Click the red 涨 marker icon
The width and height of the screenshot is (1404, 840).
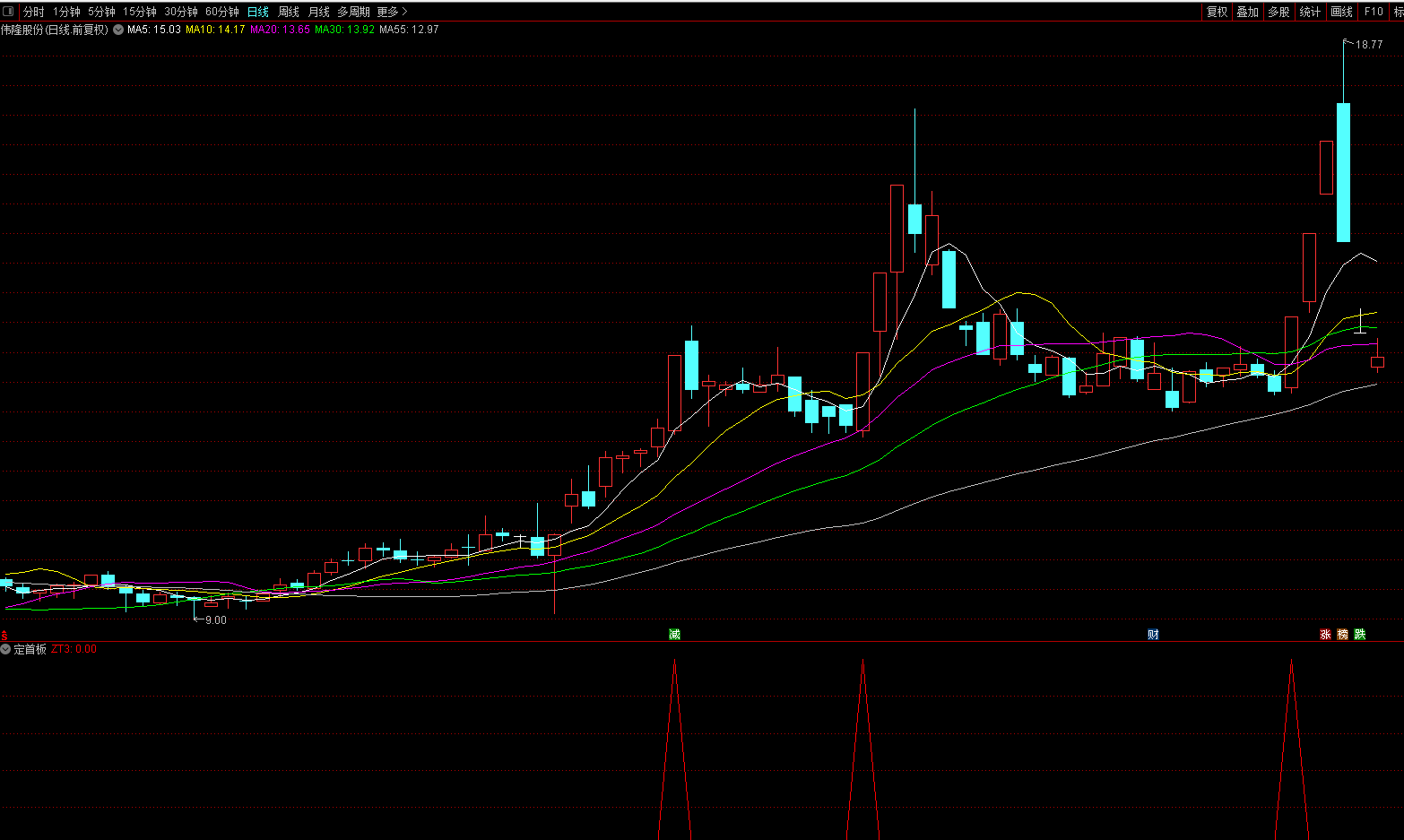(x=1325, y=634)
